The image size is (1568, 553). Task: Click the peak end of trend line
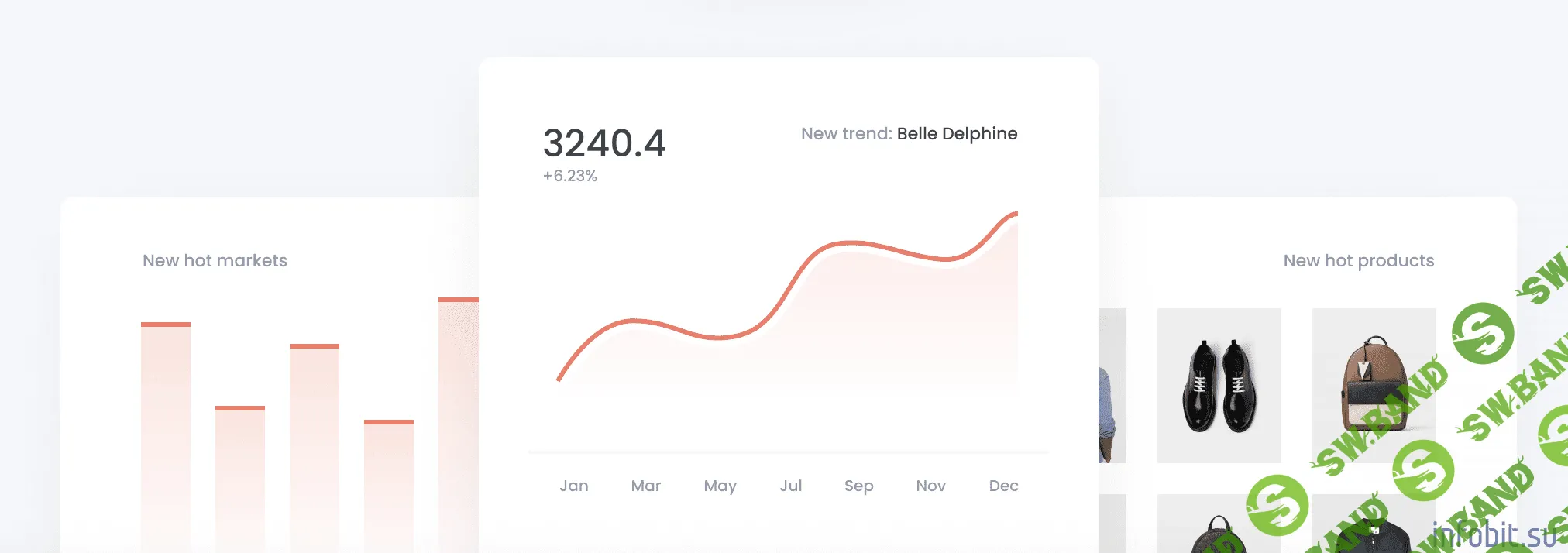click(x=1016, y=213)
